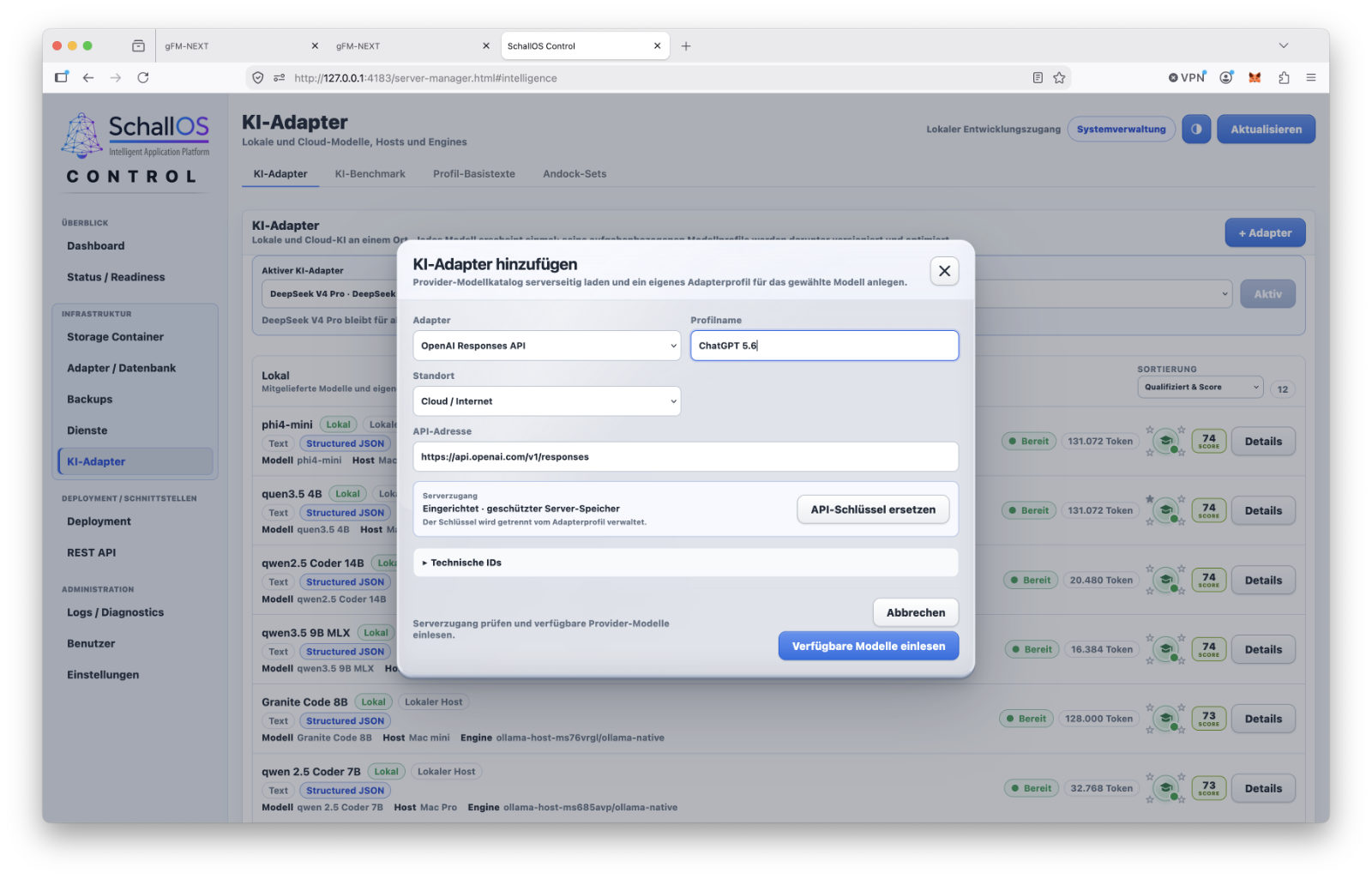Open the extensions puzzle icon

tap(1284, 78)
